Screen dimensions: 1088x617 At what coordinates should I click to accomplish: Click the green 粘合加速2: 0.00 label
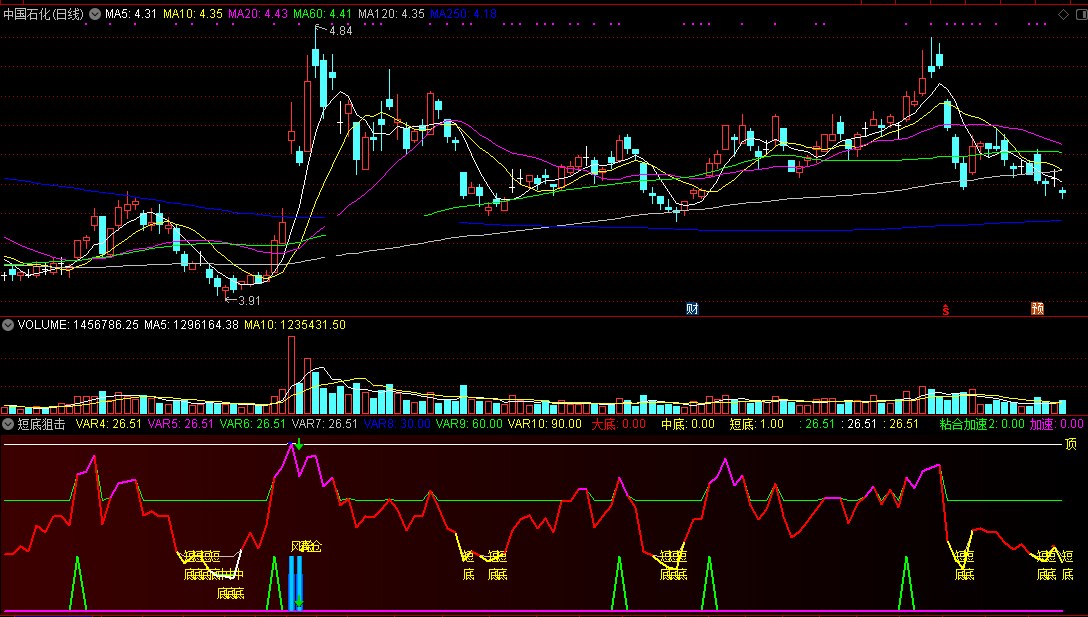tap(983, 424)
